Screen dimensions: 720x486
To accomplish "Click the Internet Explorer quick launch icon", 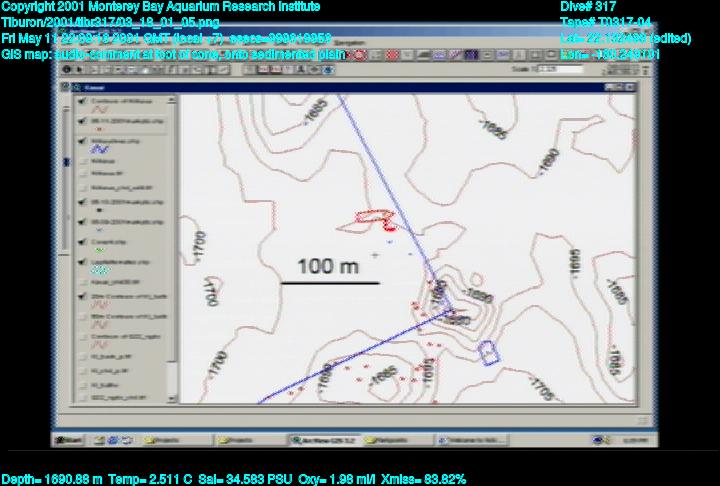I will tap(112, 440).
